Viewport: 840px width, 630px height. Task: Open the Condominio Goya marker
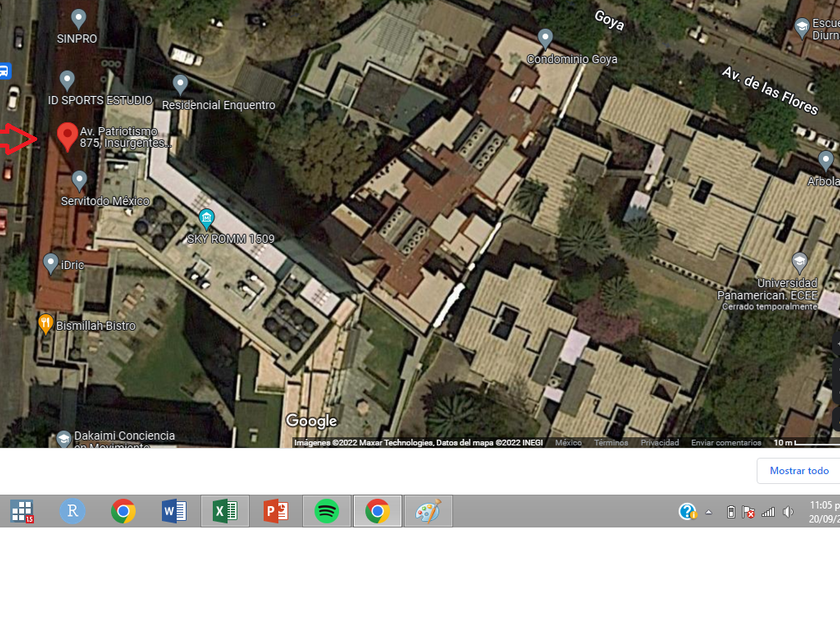pos(545,38)
